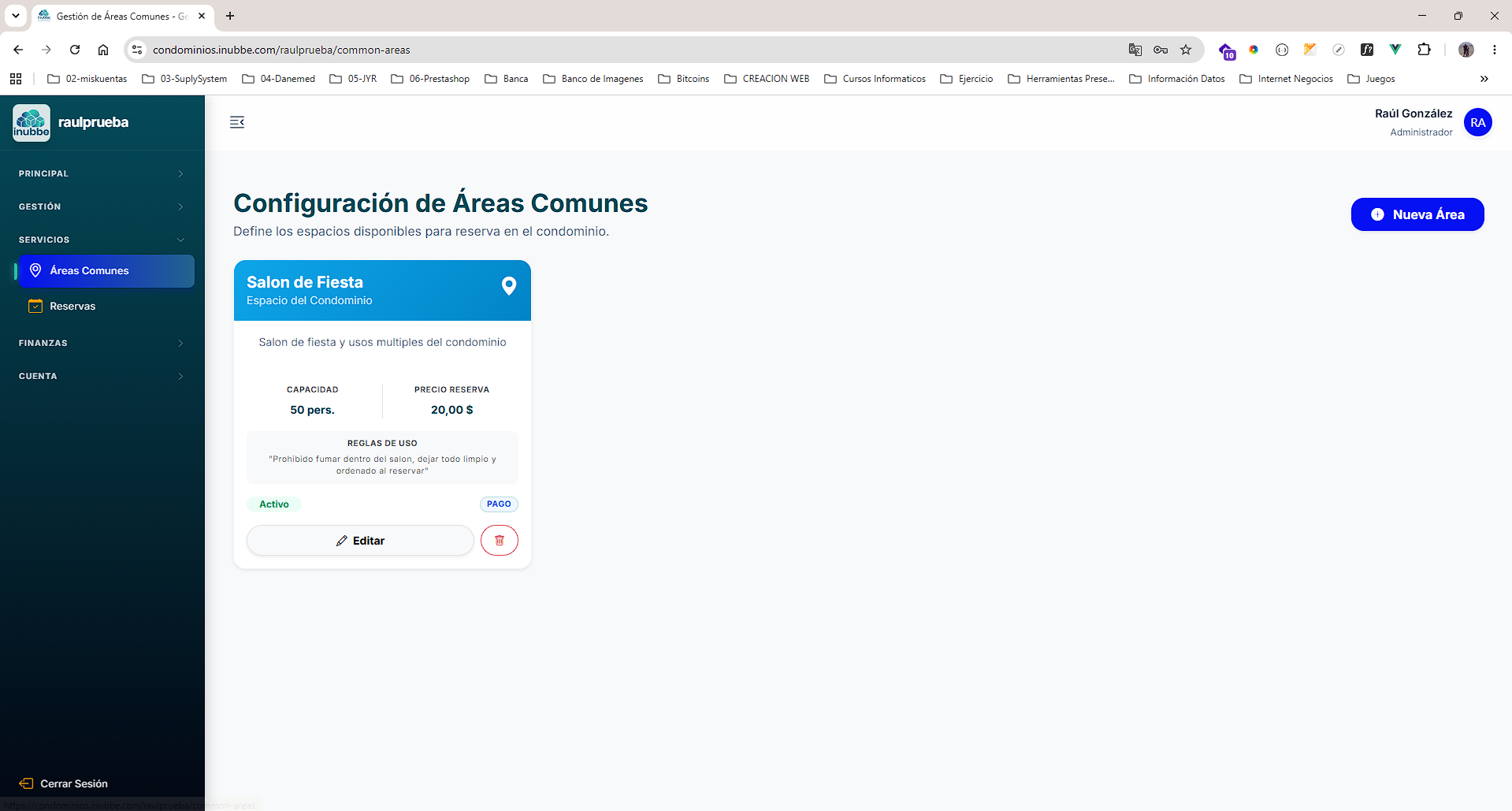This screenshot has width=1512, height=811.
Task: Select Áreas Comunes in sidebar
Action: click(106, 270)
